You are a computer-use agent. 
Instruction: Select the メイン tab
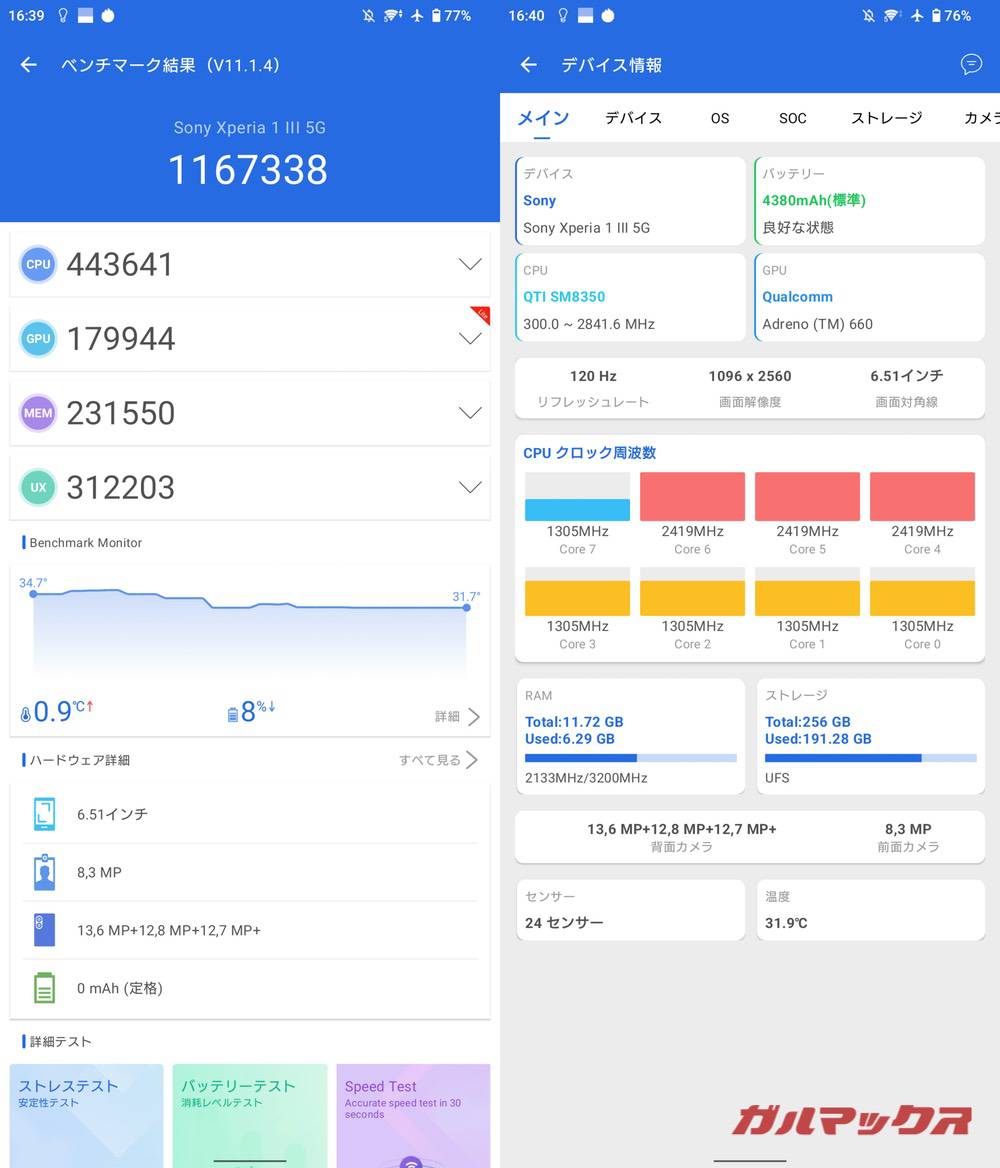click(542, 118)
